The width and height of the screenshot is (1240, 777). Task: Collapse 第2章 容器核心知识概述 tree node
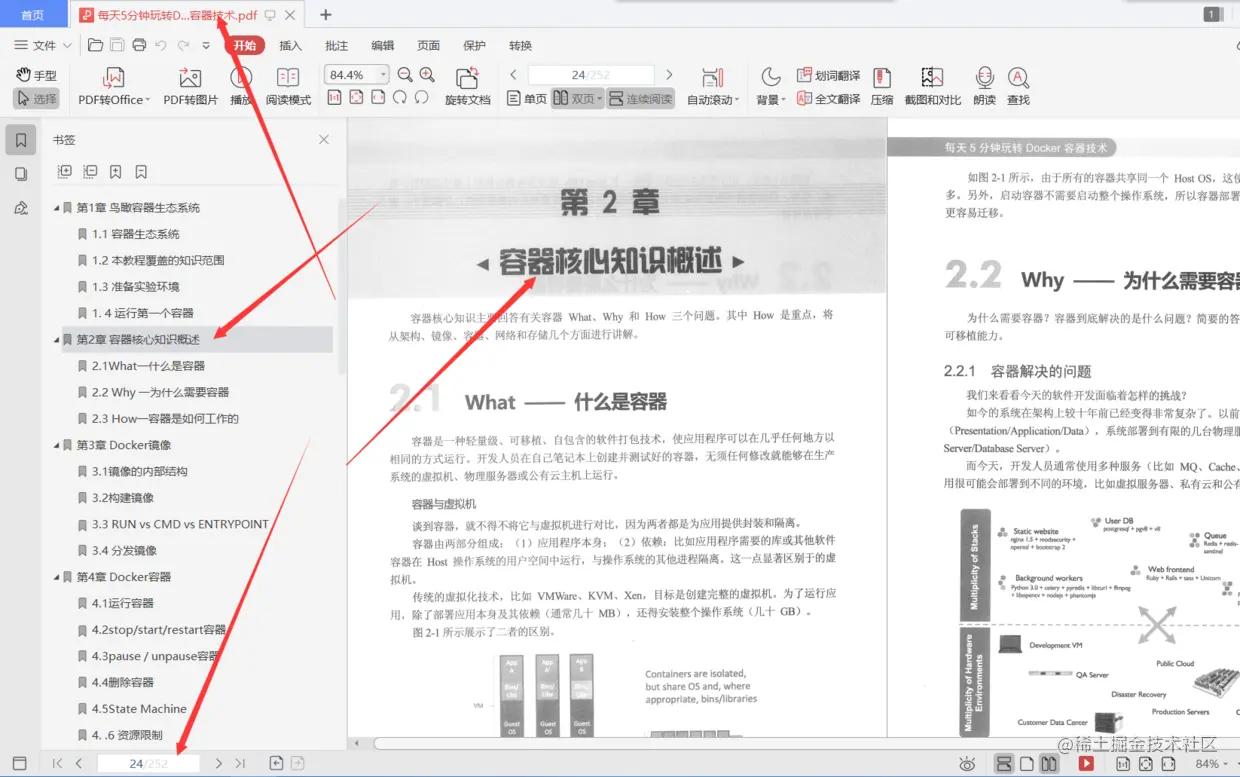click(x=57, y=340)
